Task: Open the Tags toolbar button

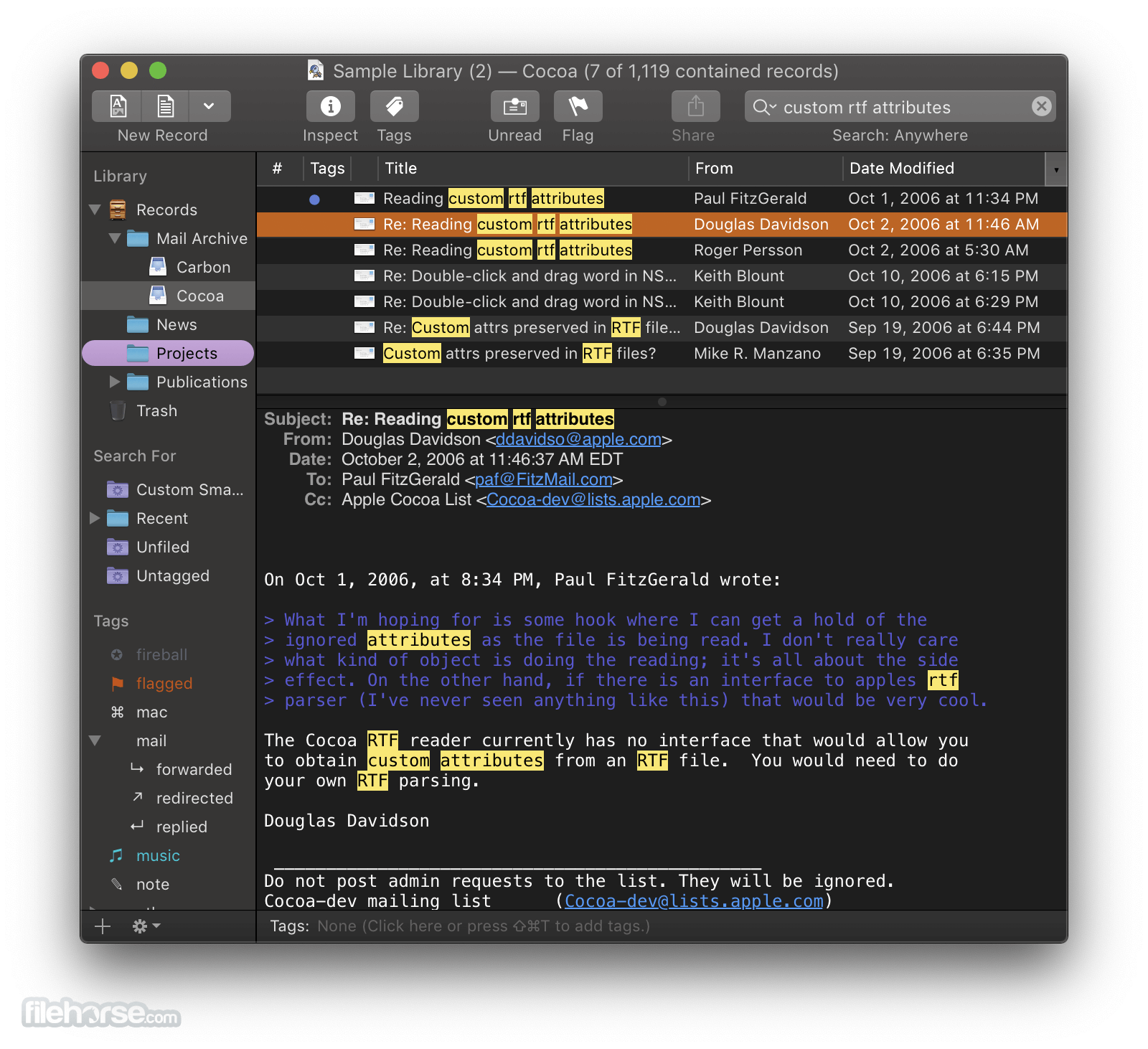Action: 394,106
